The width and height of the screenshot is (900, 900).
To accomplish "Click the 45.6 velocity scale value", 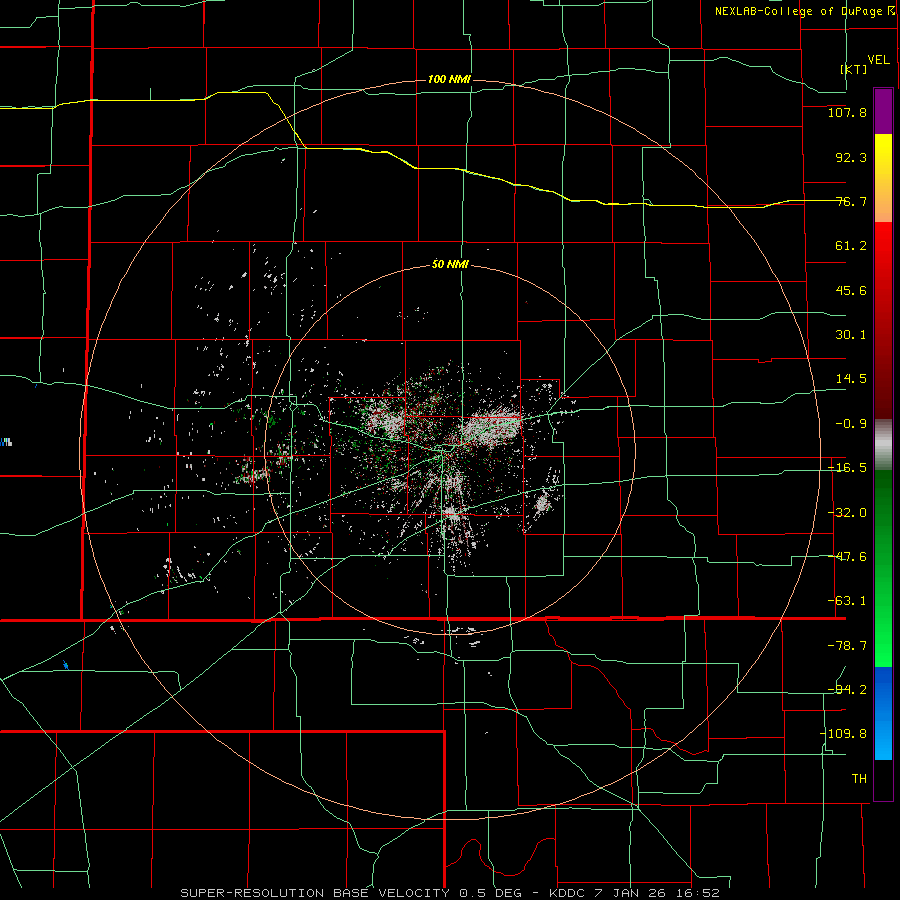I will tap(851, 290).
